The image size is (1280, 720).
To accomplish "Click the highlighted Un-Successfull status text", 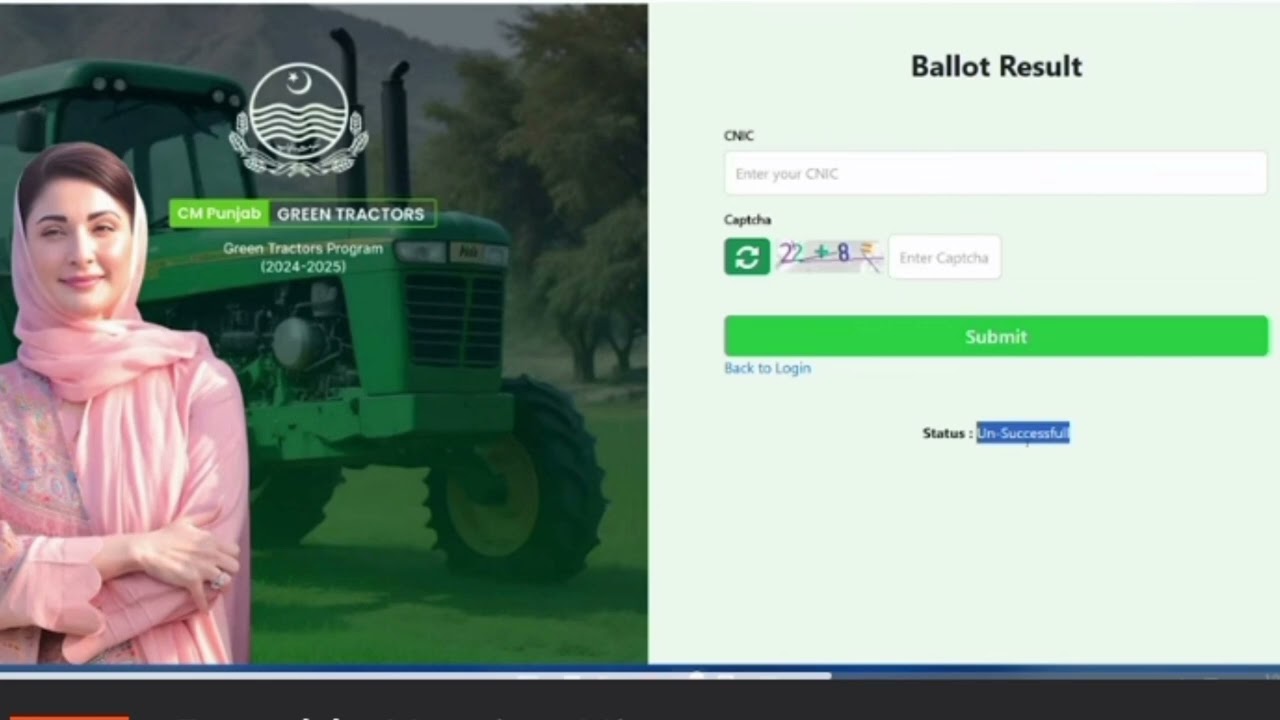I will coord(1023,433).
